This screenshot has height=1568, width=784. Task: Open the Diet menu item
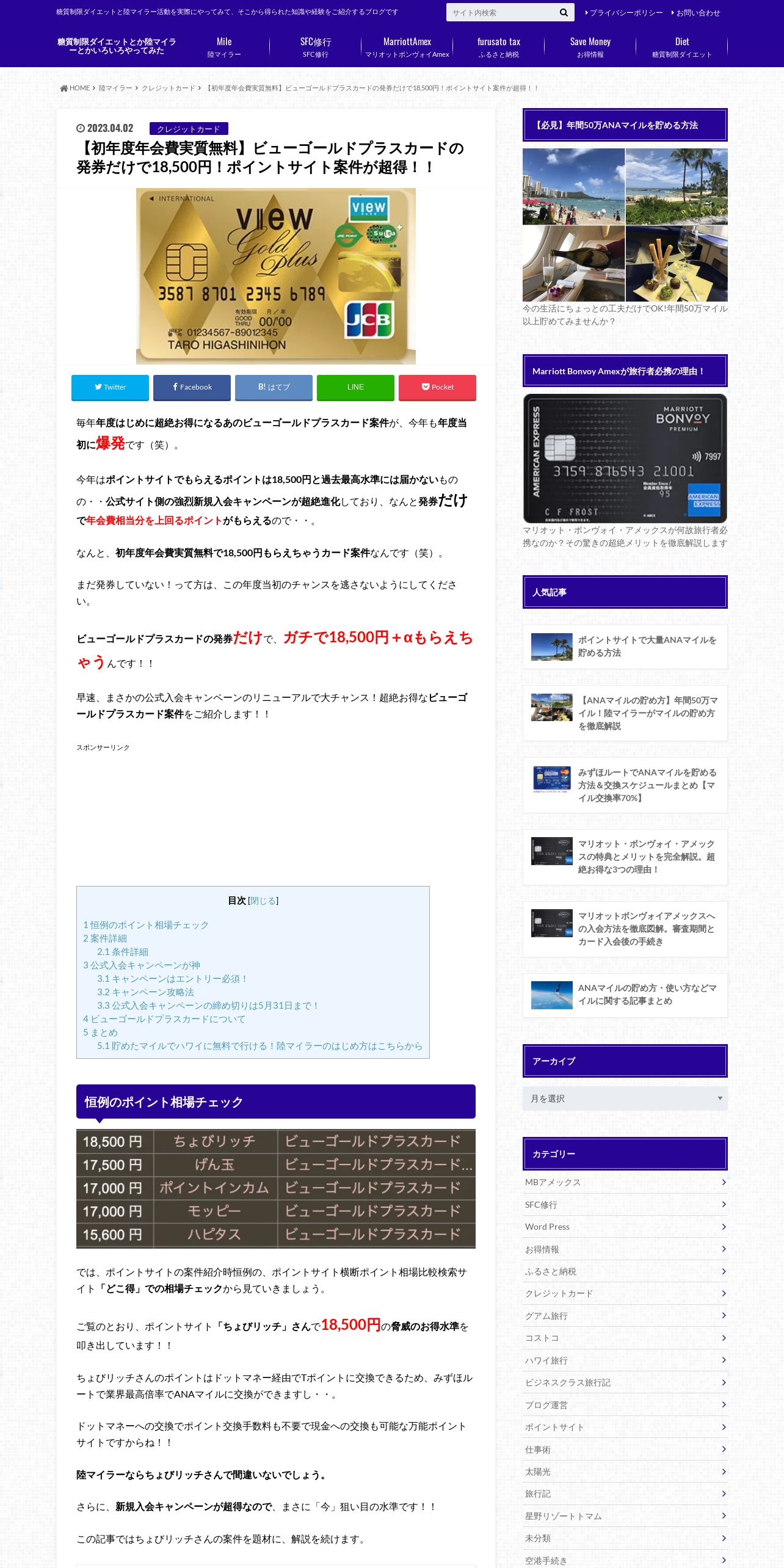click(x=682, y=48)
